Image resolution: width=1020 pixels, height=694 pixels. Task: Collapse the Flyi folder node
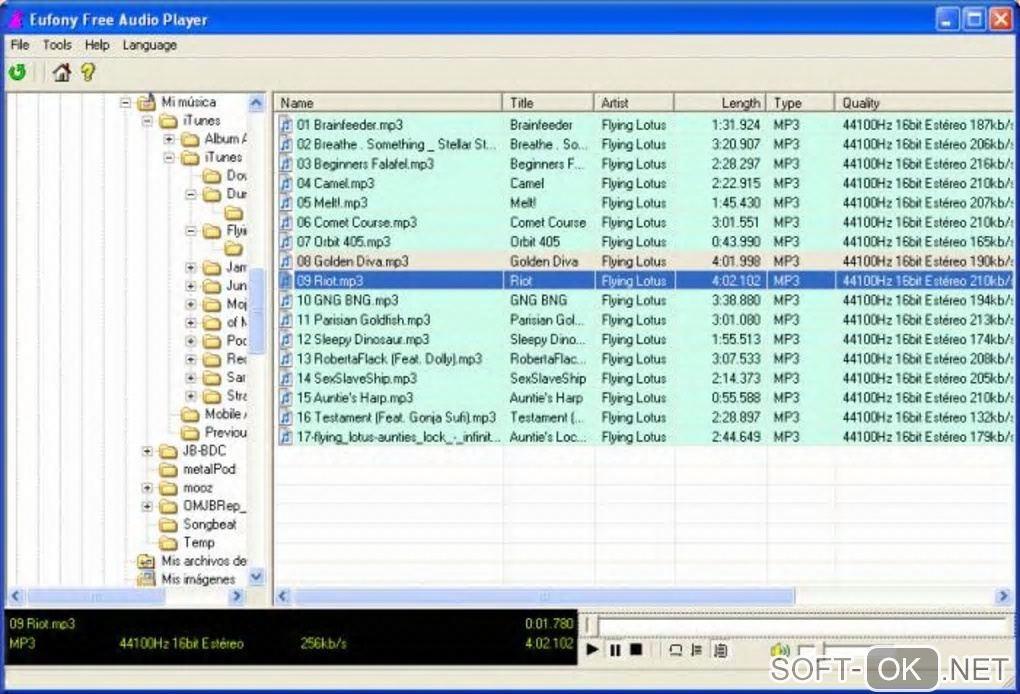191,231
